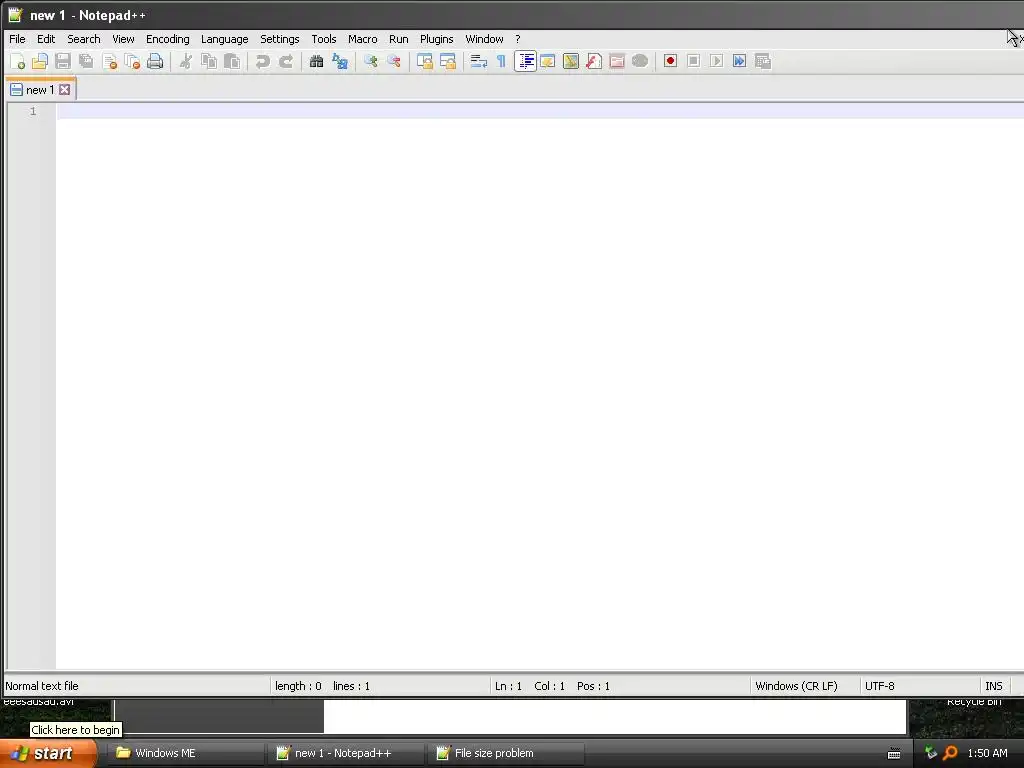Open Find with the binoculars icon

tap(317, 61)
